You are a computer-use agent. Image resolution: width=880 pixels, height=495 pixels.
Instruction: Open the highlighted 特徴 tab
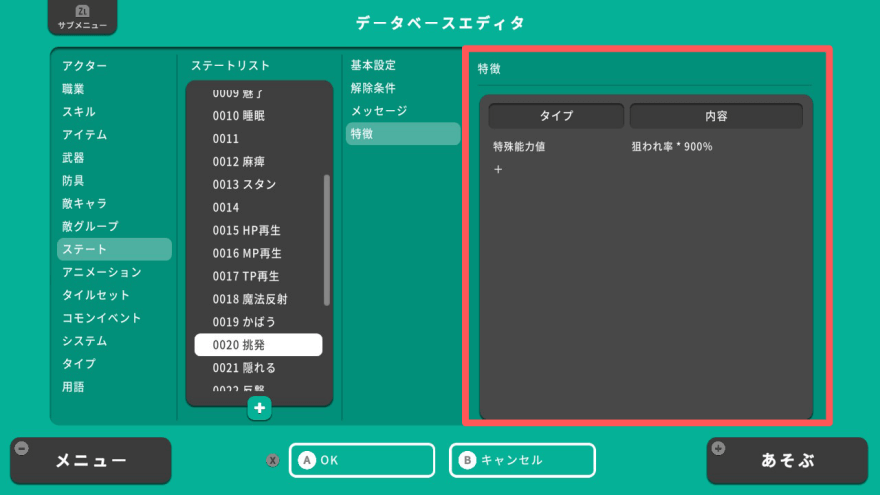[403, 134]
